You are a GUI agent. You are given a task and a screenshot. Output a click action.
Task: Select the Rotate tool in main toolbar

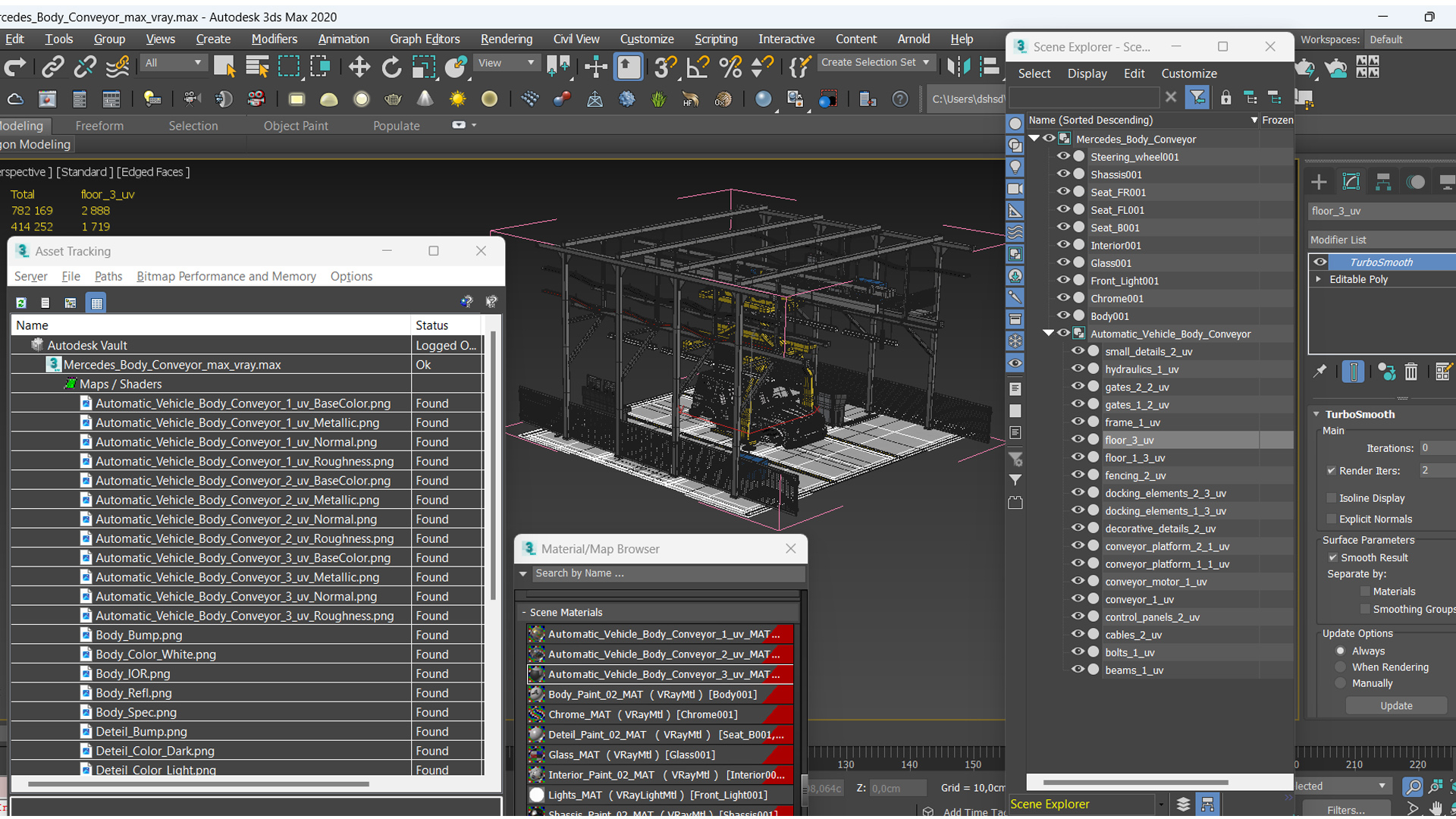391,67
